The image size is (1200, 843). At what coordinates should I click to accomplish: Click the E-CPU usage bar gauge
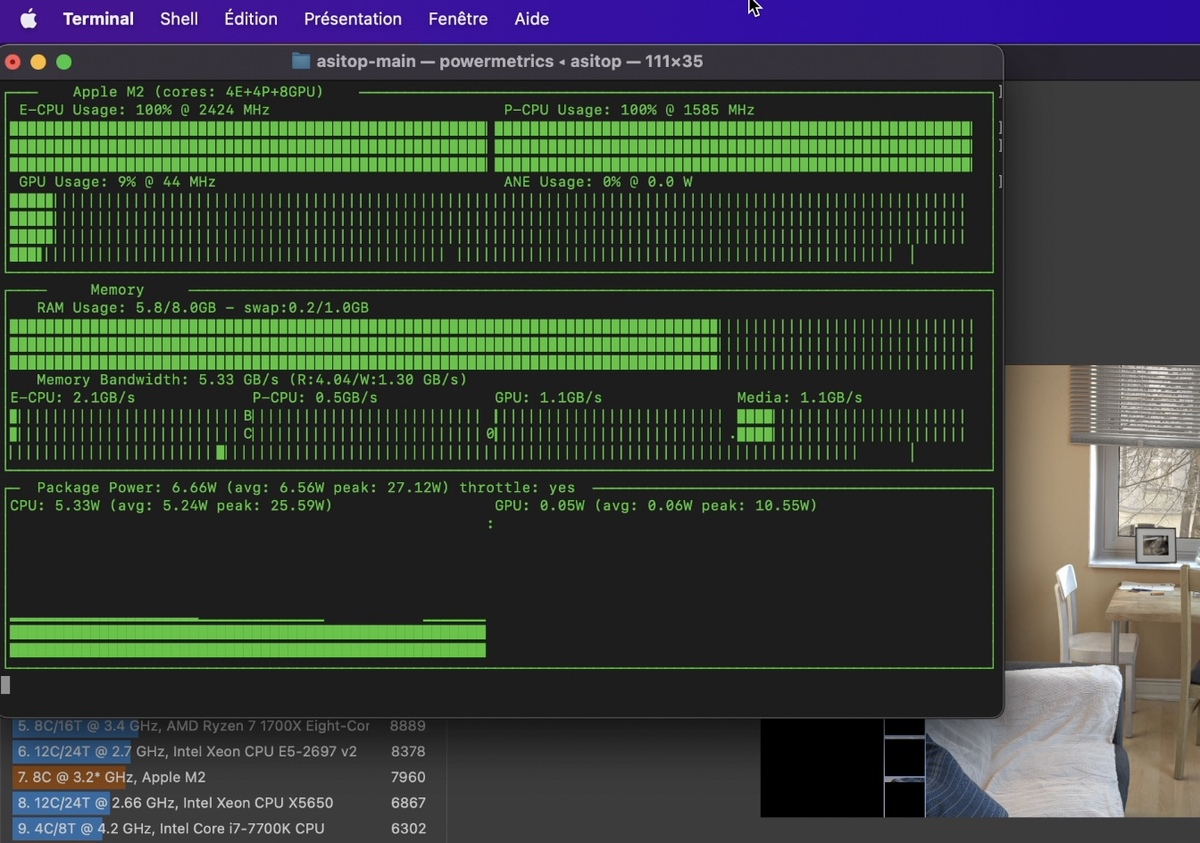click(248, 146)
